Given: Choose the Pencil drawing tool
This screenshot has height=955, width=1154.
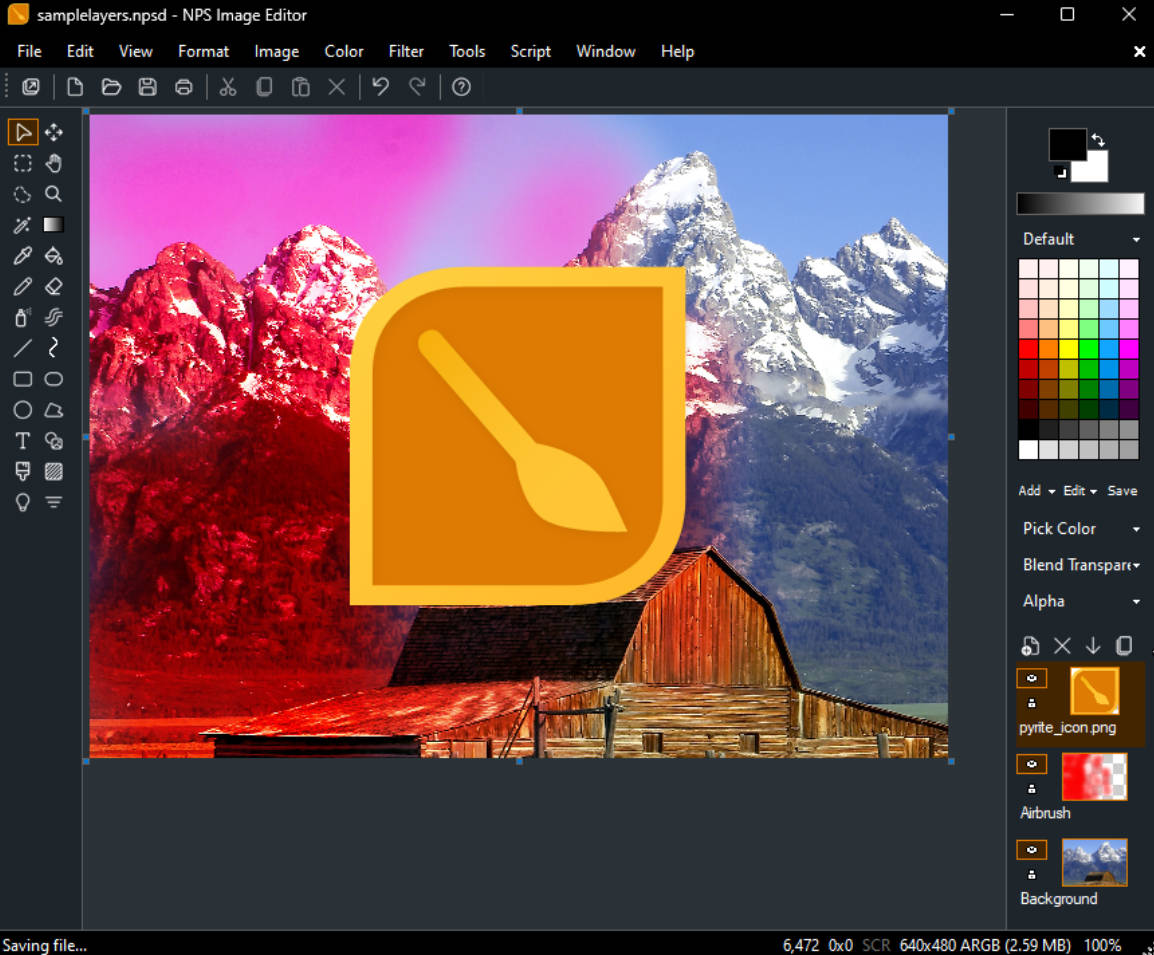Looking at the screenshot, I should (23, 287).
